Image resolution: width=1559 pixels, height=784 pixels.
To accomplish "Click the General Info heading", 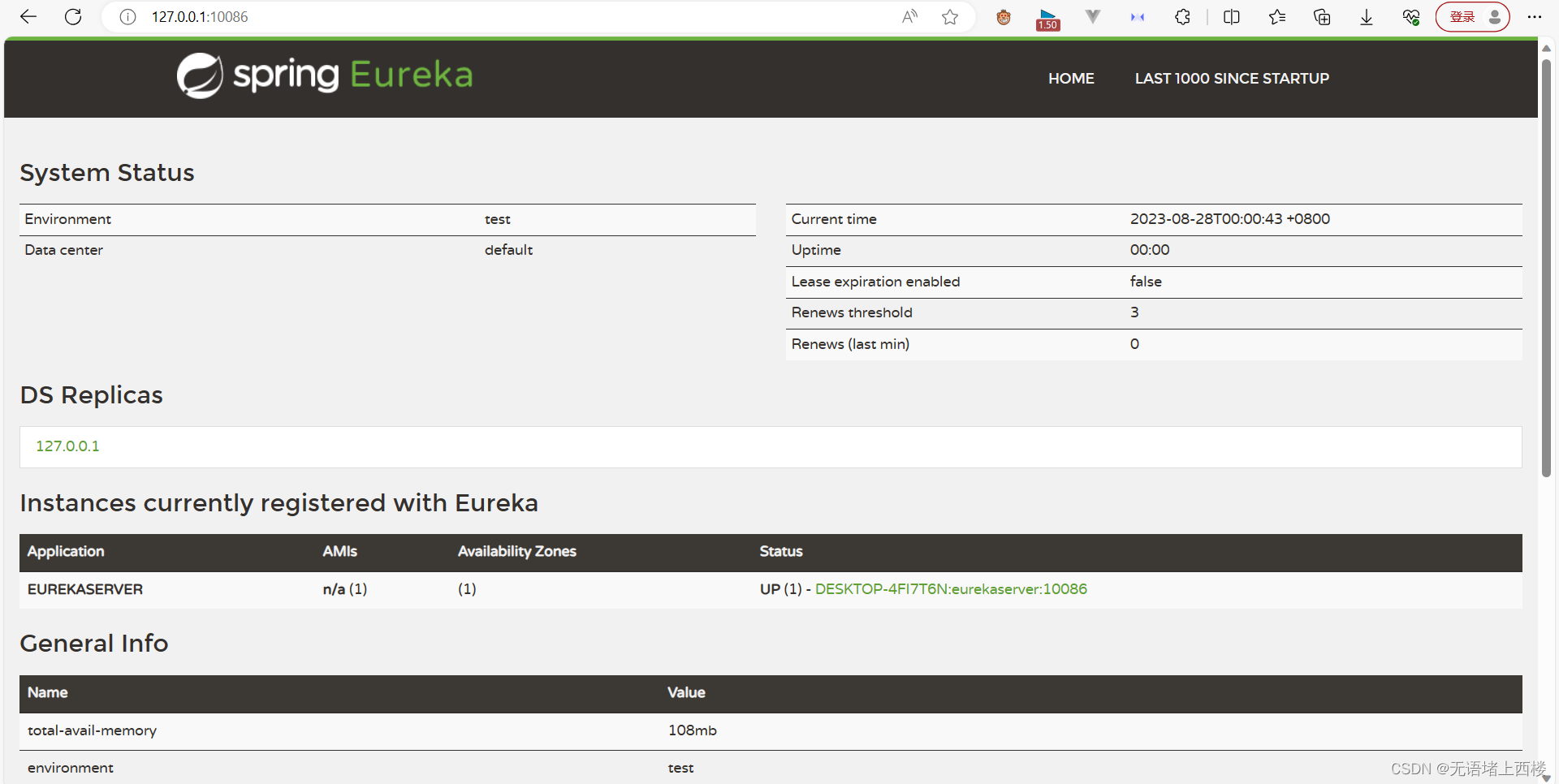I will (x=94, y=644).
